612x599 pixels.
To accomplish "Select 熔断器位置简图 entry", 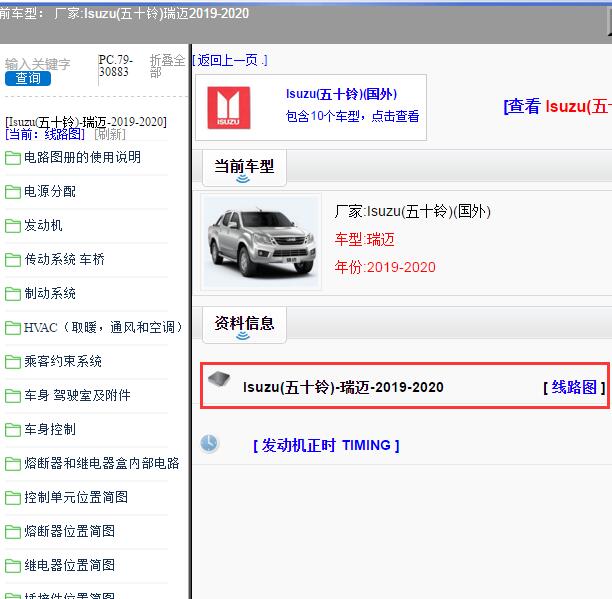I will pyautogui.click(x=69, y=531).
